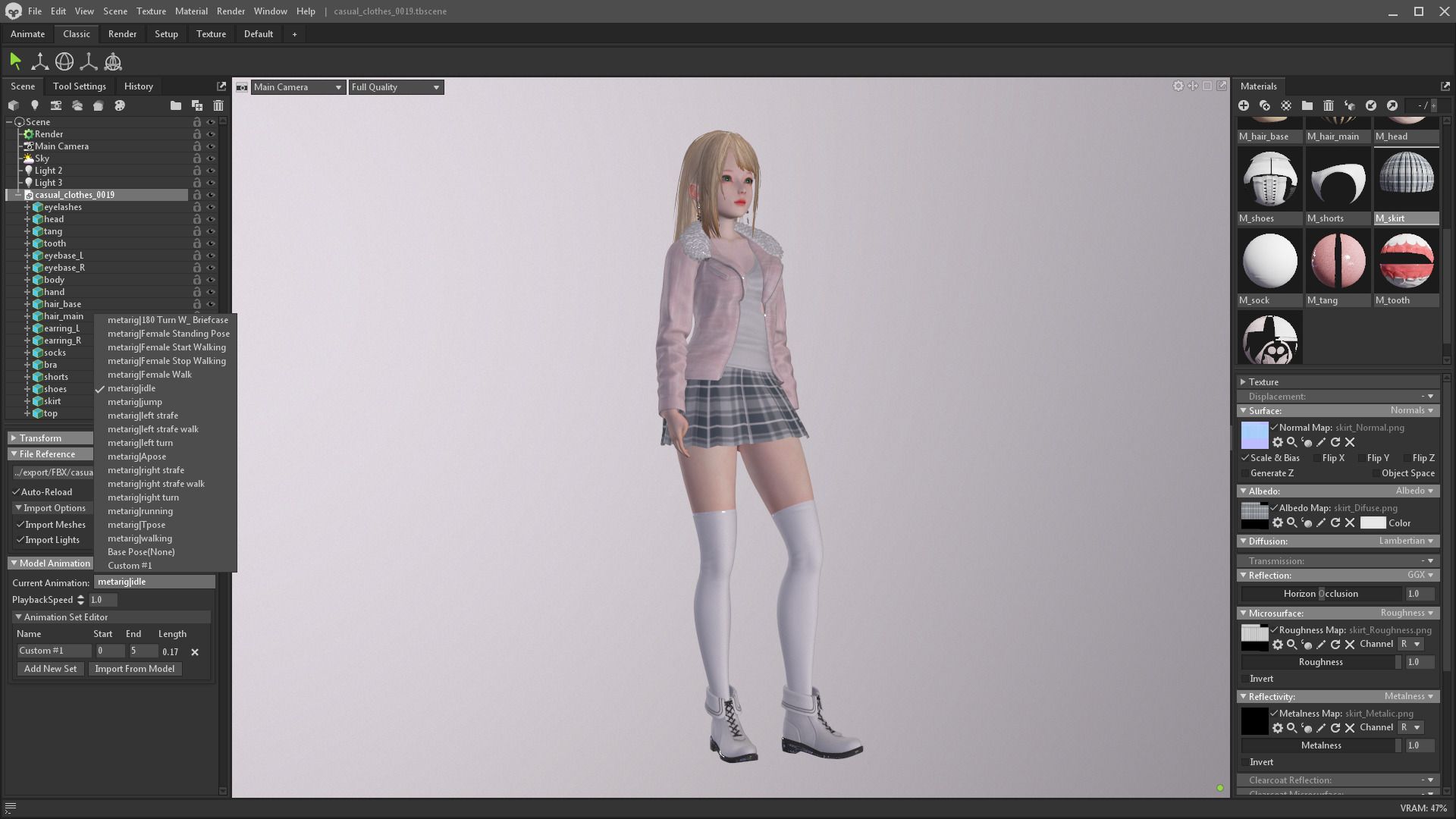Add new sky object icon
The image size is (1456, 819).
(x=77, y=106)
